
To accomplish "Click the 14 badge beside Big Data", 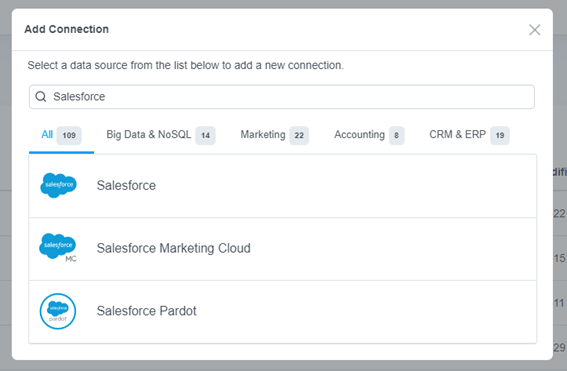I will pos(205,135).
